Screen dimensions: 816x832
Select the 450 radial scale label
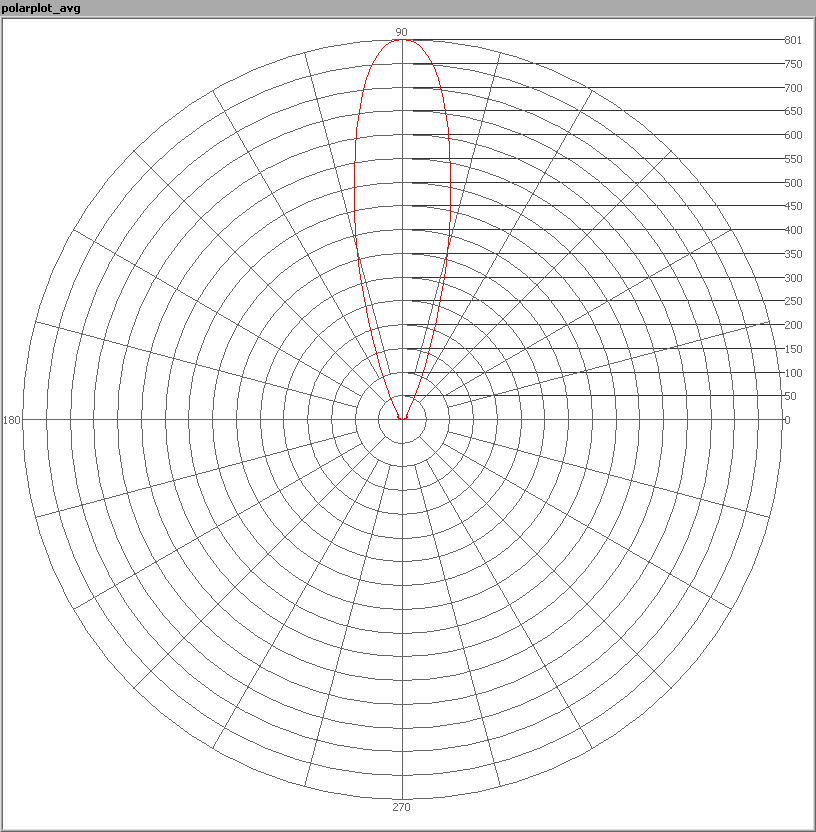793,206
